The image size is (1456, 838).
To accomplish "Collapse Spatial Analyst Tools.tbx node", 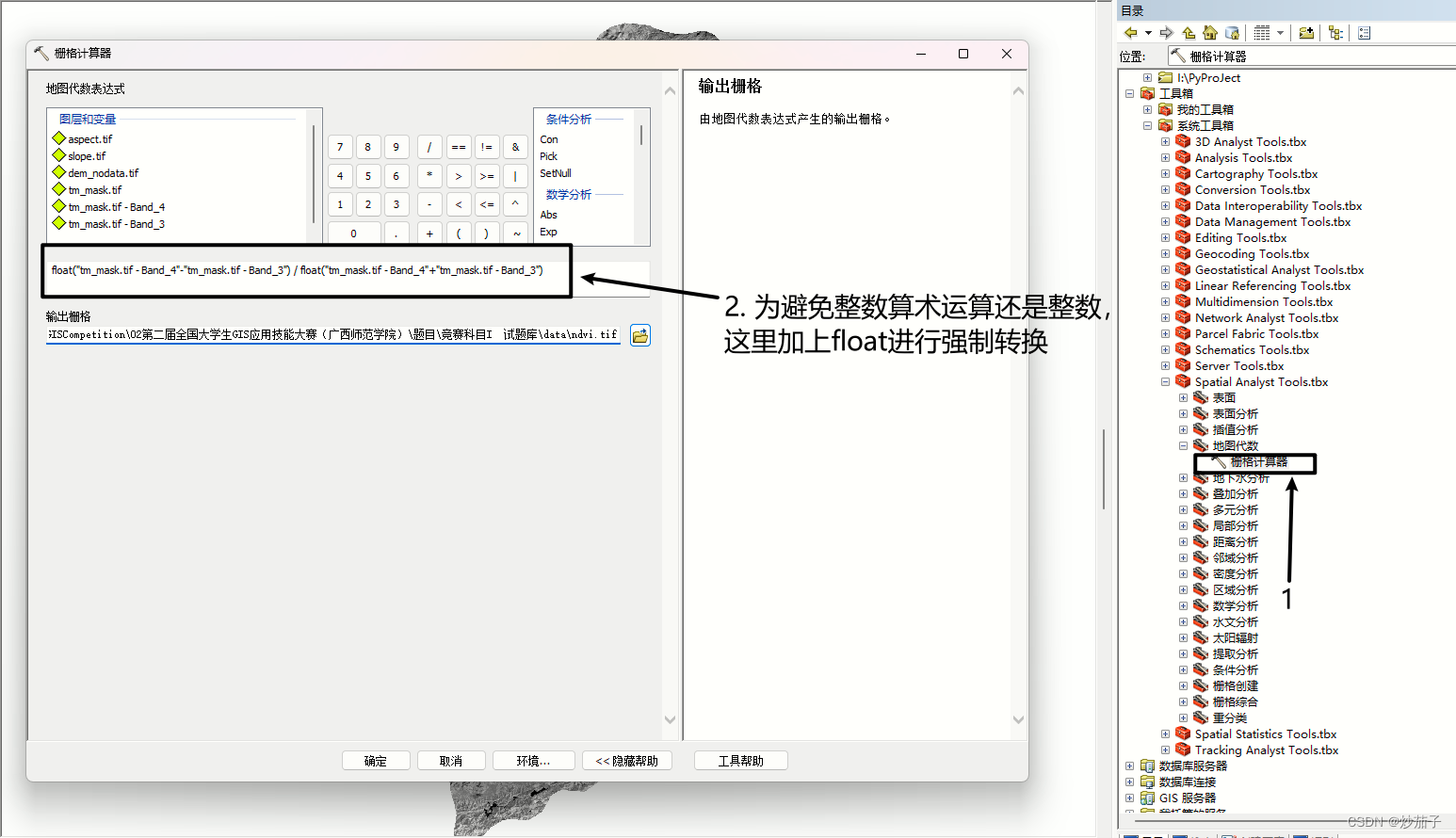I will click(x=1165, y=382).
